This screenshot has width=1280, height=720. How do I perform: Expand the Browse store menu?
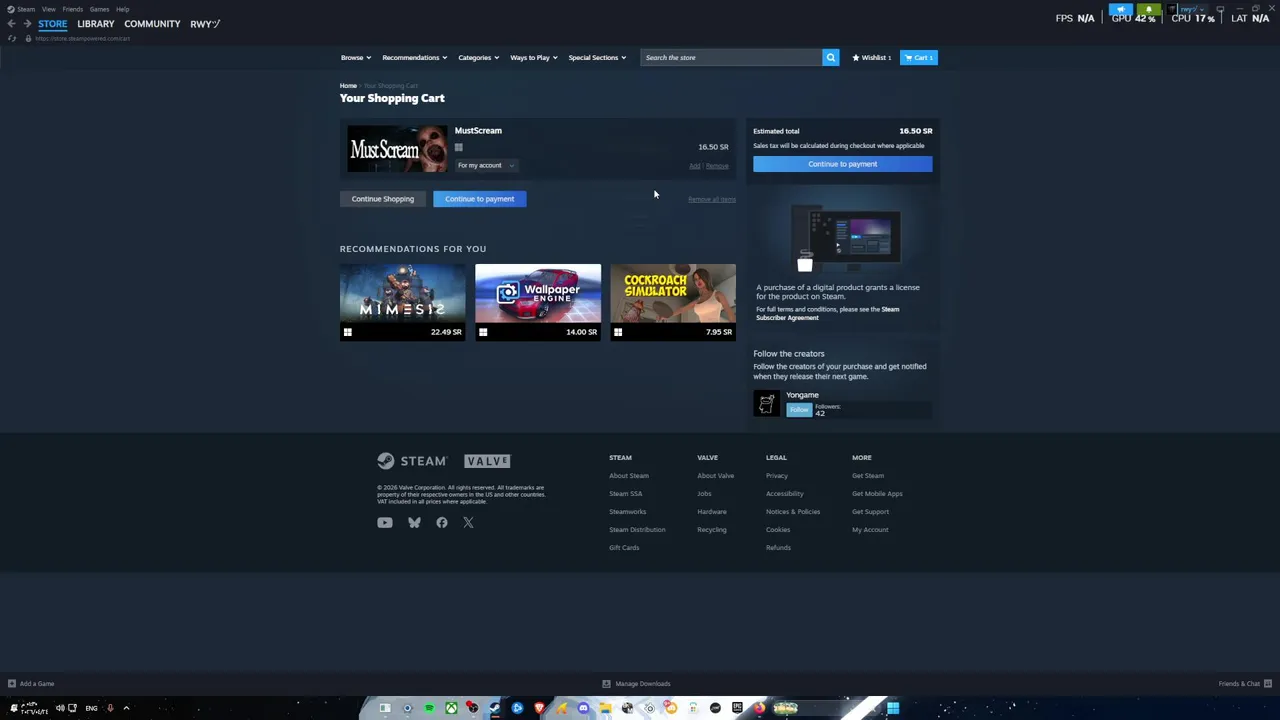pyautogui.click(x=355, y=57)
